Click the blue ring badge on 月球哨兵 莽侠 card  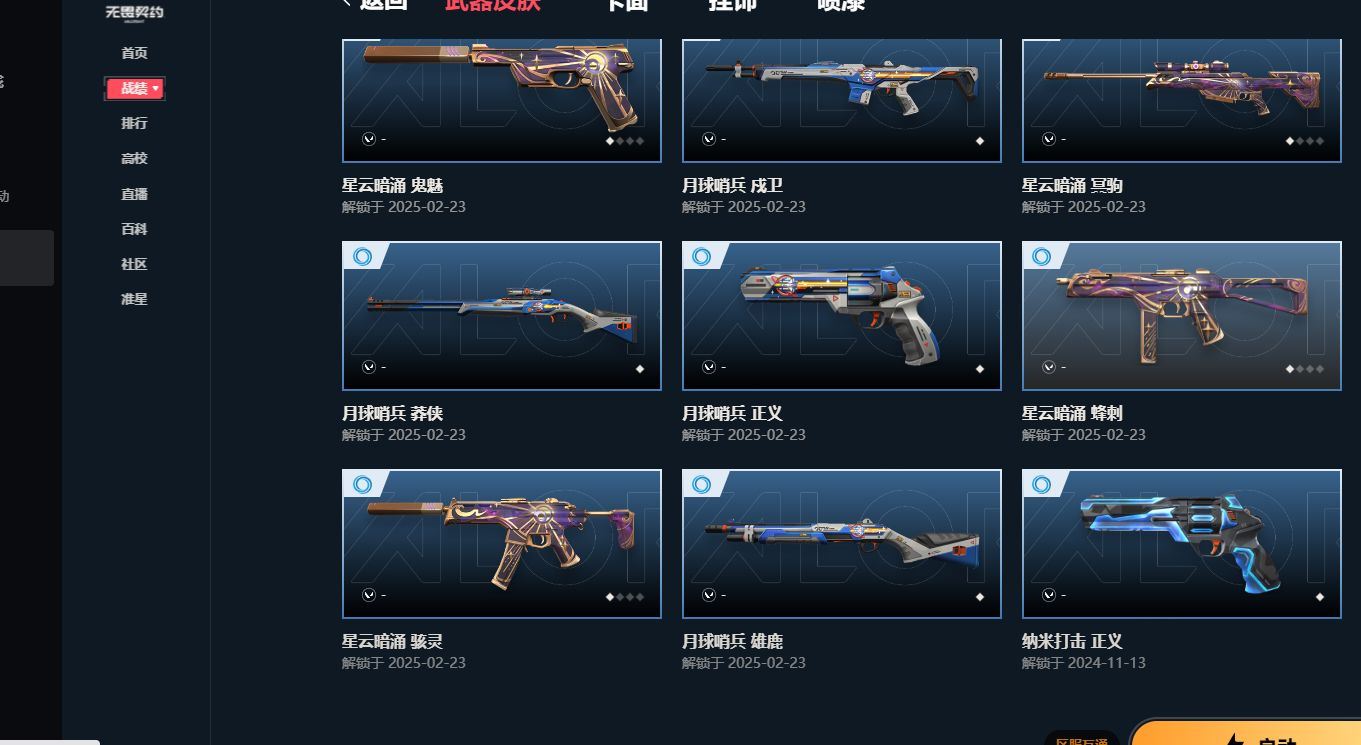(362, 257)
